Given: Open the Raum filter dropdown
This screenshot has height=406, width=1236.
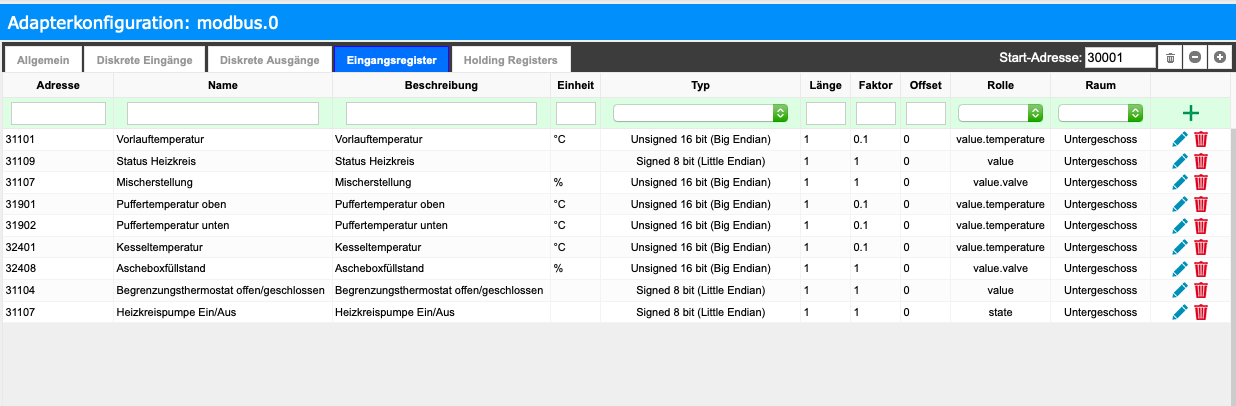Looking at the screenshot, I should [1100, 114].
